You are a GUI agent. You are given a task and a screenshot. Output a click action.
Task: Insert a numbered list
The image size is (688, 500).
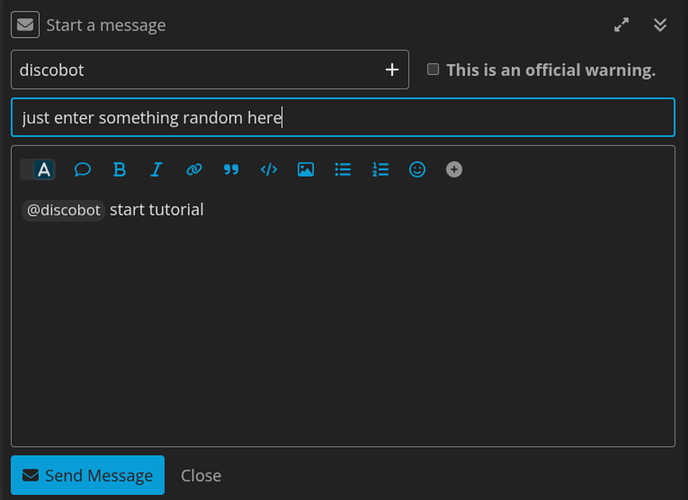pyautogui.click(x=380, y=169)
